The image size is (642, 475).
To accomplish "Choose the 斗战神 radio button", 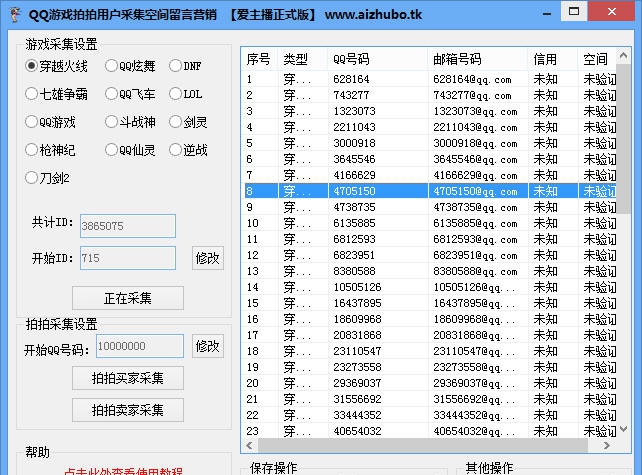I will pos(130,122).
